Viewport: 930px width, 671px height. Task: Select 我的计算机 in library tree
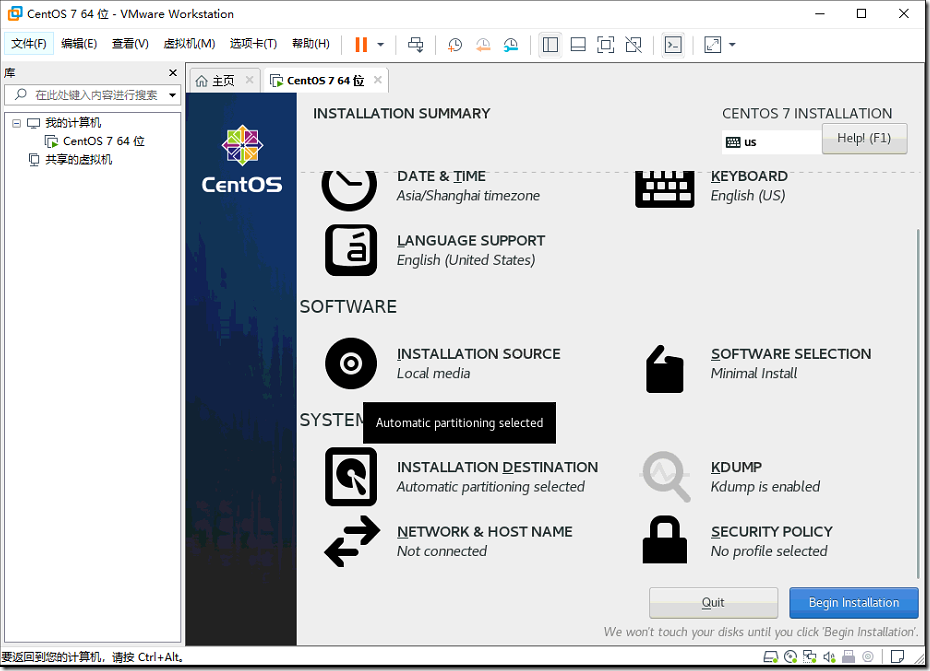[x=73, y=123]
